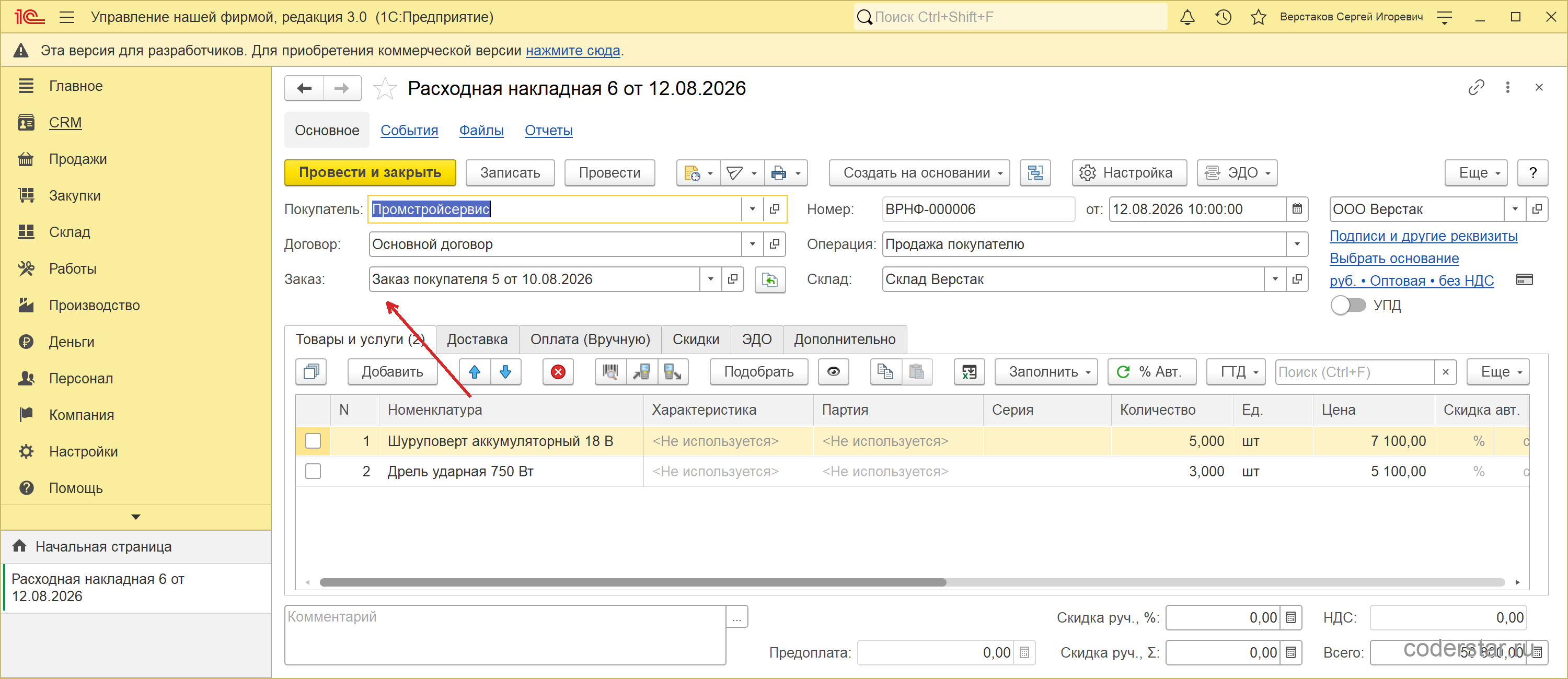Viewport: 1568px width, 679px height.
Task: Open the Доставка tab
Action: coord(477,340)
